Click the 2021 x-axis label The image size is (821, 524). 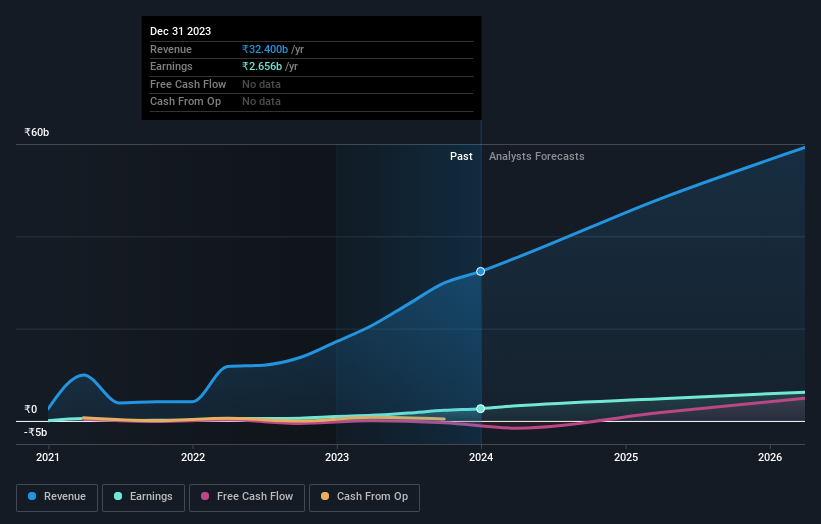coord(48,458)
